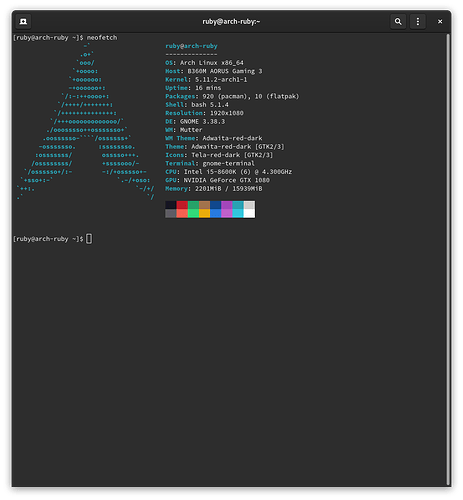
Task: Open a new terminal tab
Action: point(23,22)
